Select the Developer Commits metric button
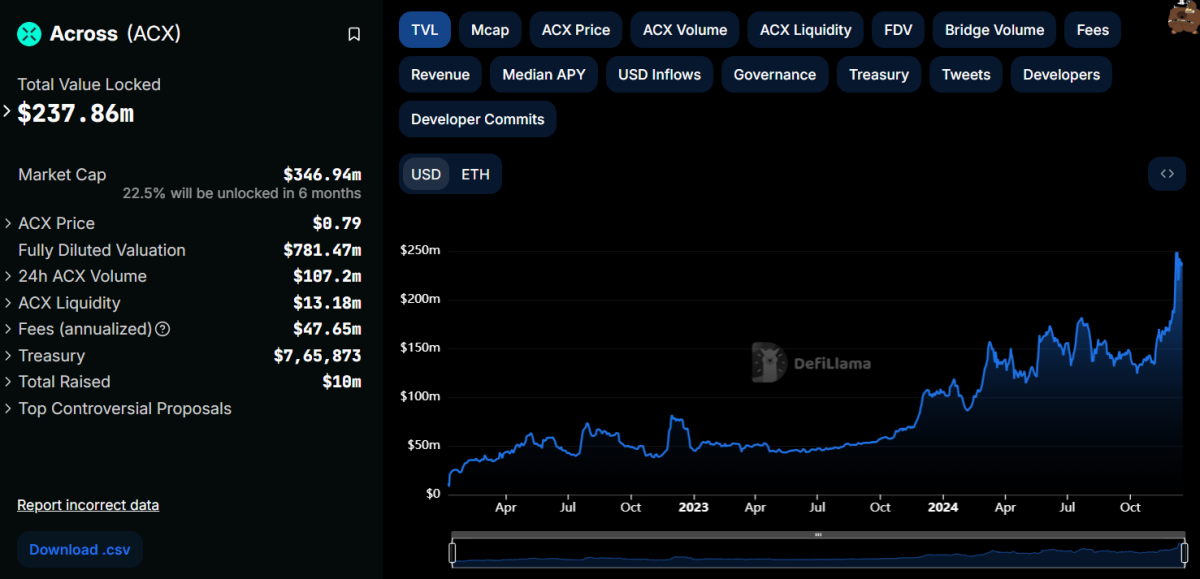 coord(478,119)
